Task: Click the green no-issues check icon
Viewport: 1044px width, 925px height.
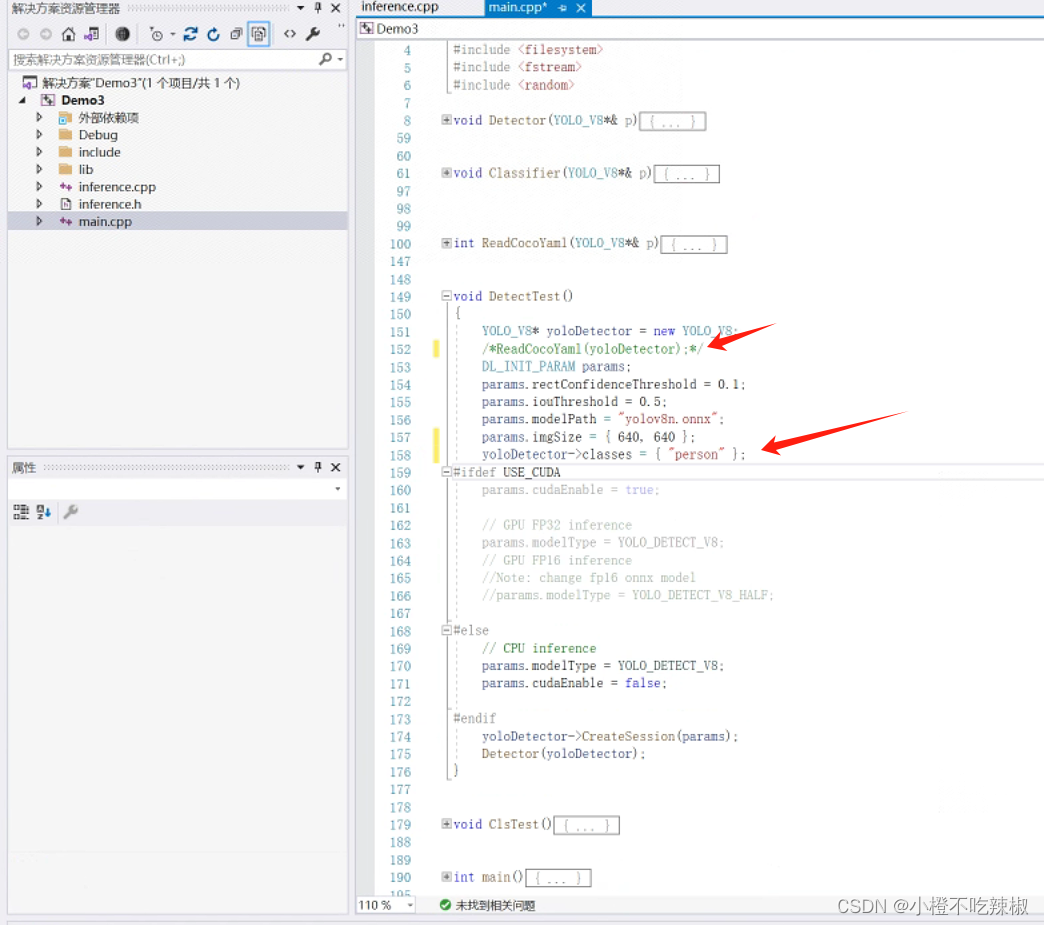Action: (x=445, y=905)
